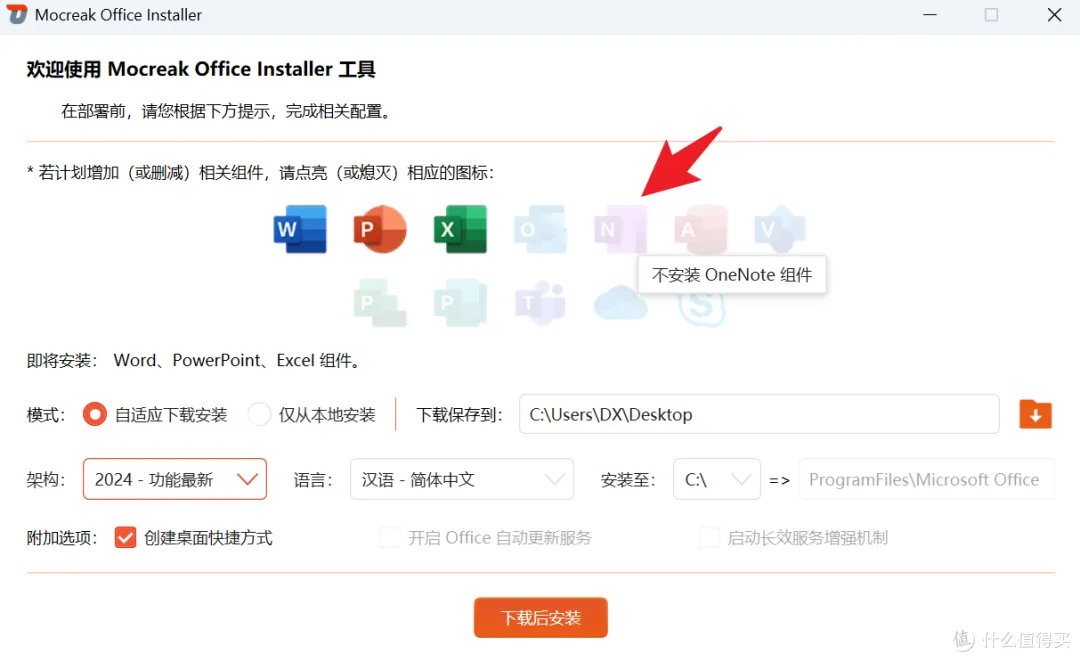Enable the dimmed Visio component icon
This screenshot has height=662, width=1080.
pos(780,229)
